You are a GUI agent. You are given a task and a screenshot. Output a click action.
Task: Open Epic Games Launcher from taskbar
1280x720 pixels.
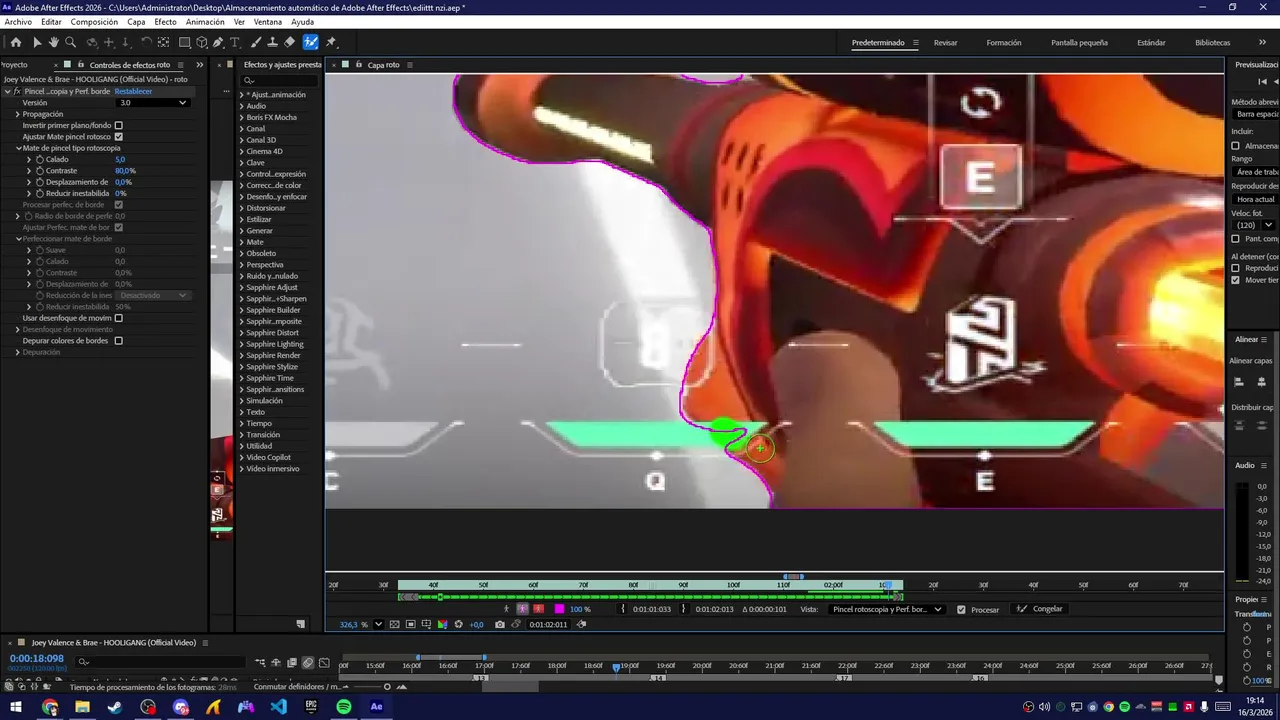click(x=311, y=707)
